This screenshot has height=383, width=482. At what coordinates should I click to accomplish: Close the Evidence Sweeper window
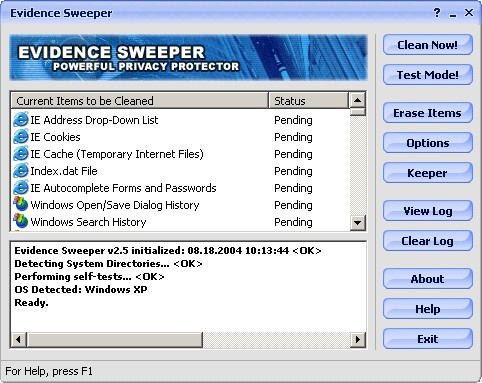coord(469,13)
